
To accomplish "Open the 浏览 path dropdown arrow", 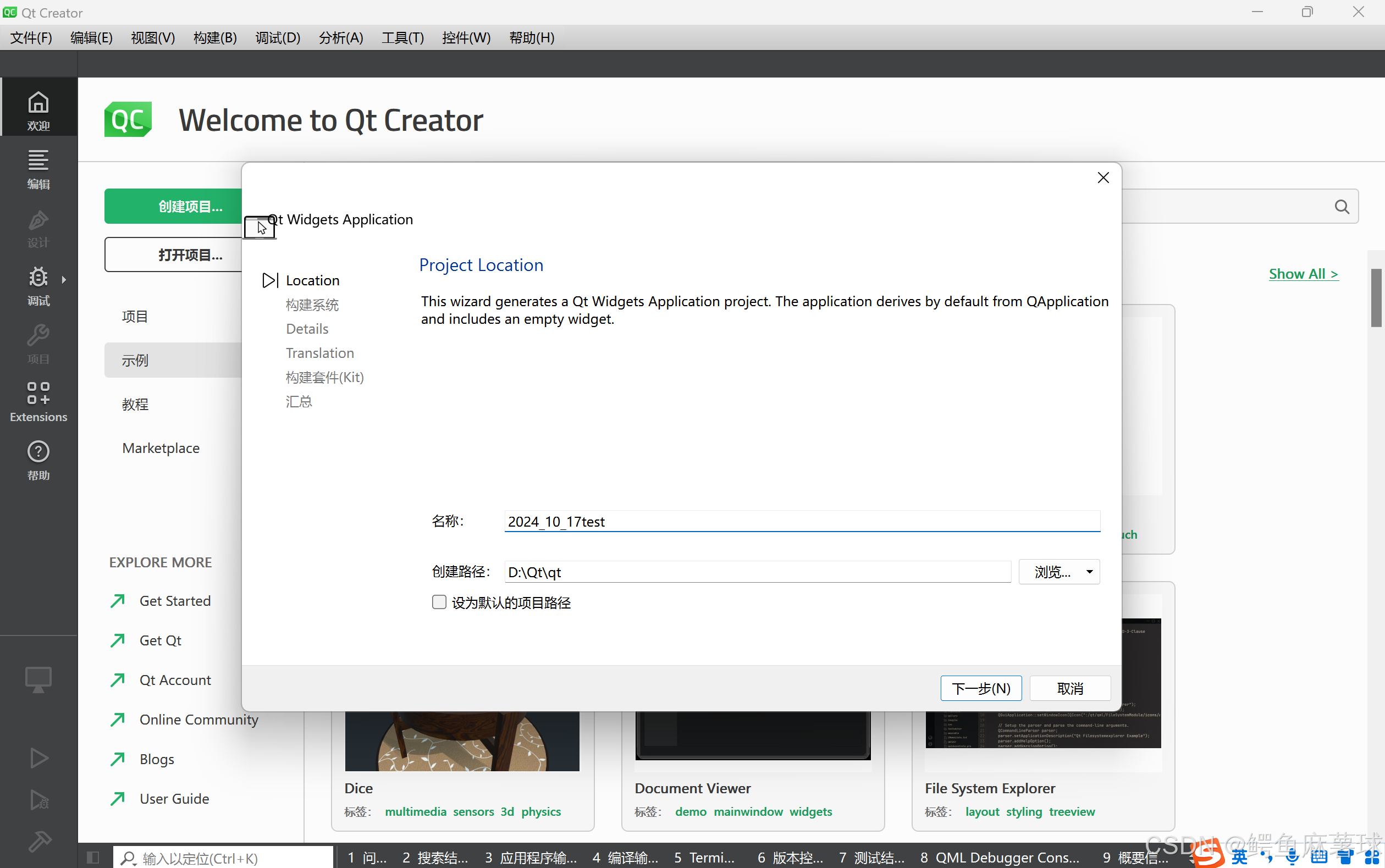I will (x=1090, y=571).
